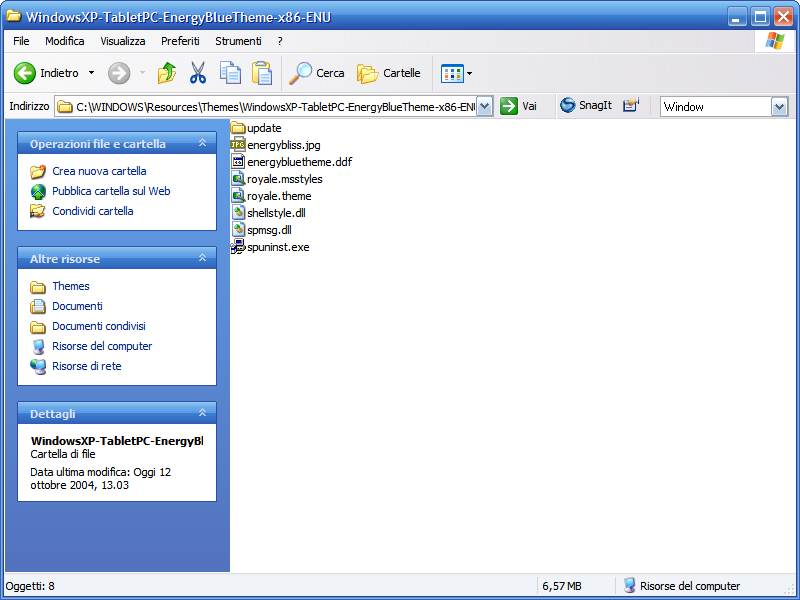Select the file name royale.msstyles
Screen dimensions: 800x600
tap(285, 179)
